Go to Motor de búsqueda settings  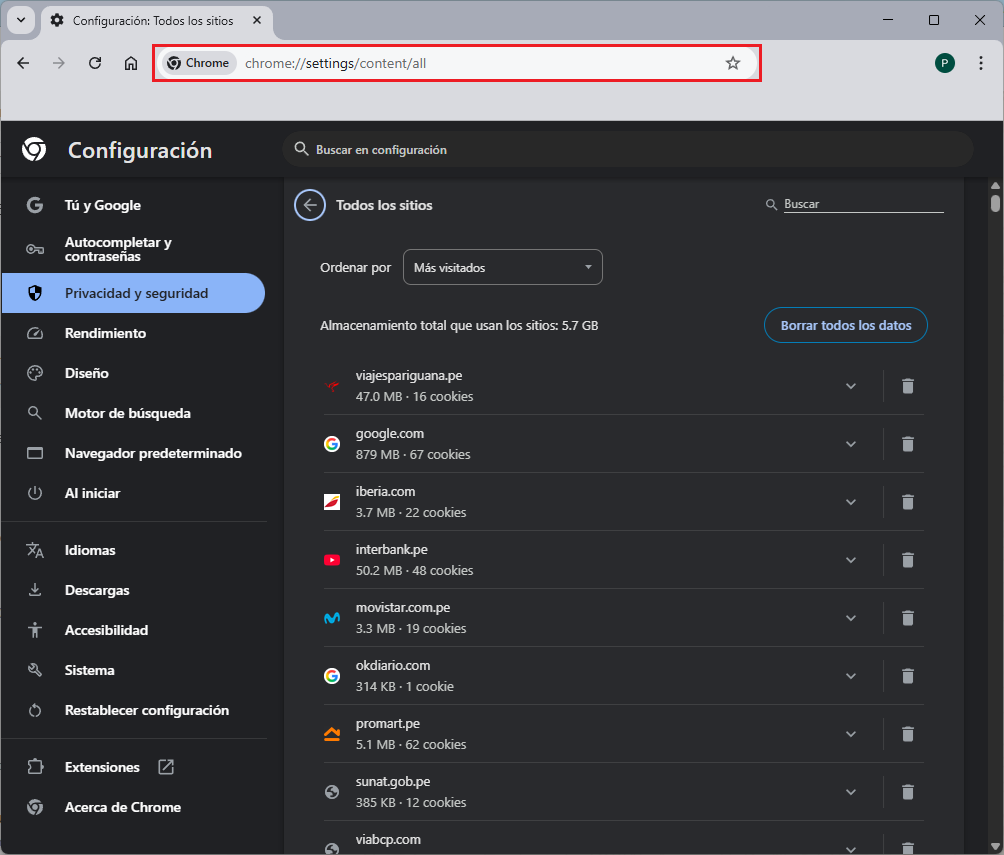click(x=133, y=413)
